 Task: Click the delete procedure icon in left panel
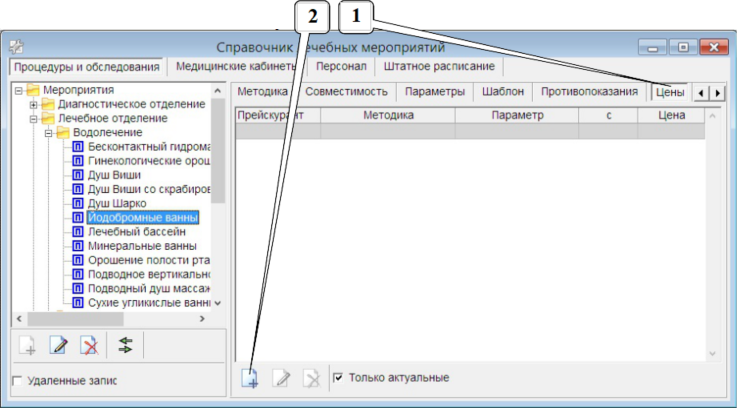(89, 346)
